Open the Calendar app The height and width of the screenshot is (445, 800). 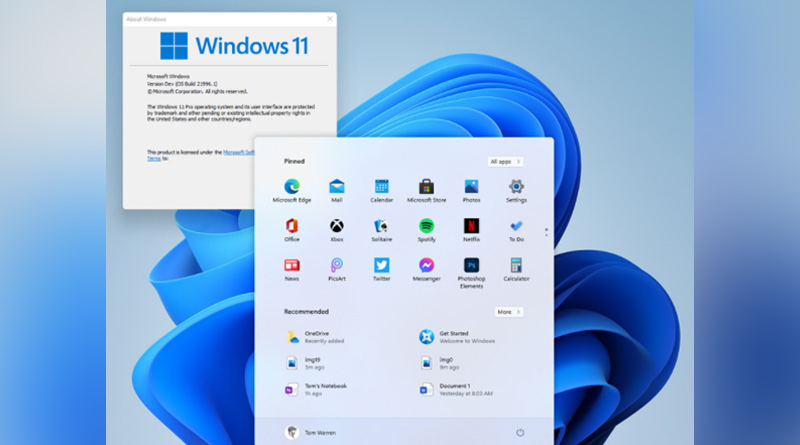pyautogui.click(x=382, y=191)
